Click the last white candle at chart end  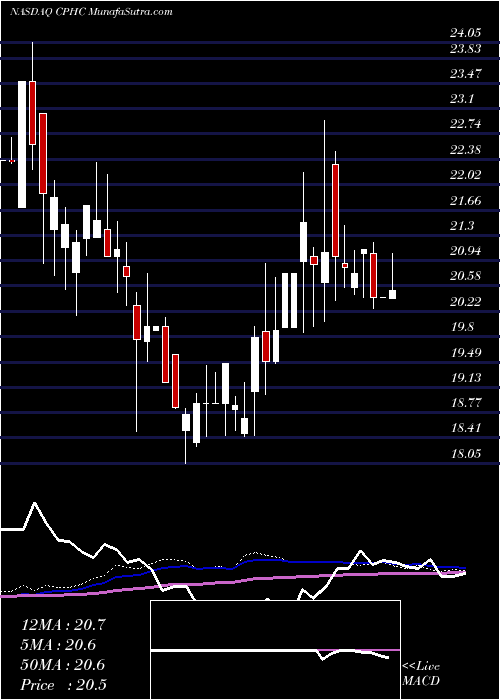tap(392, 294)
